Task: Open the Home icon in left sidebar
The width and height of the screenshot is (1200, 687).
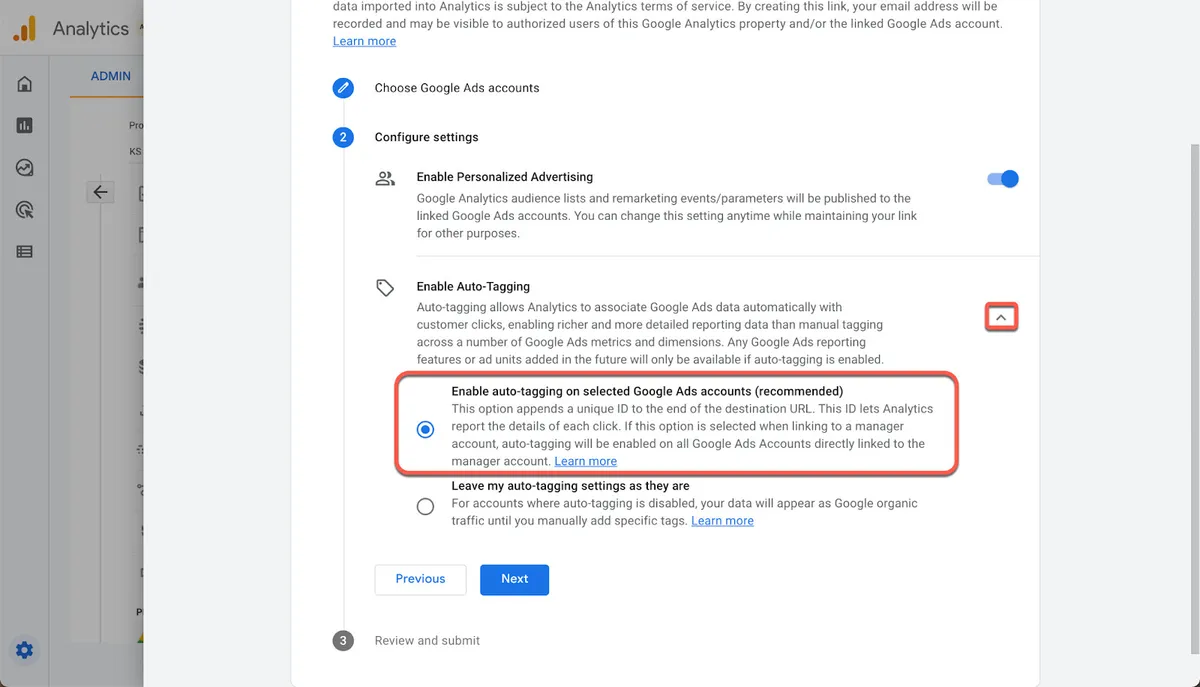Action: tap(25, 84)
